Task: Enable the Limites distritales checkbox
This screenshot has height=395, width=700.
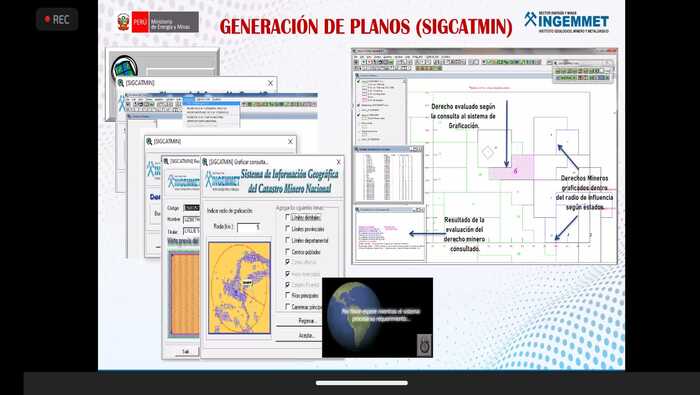Action: [288, 217]
